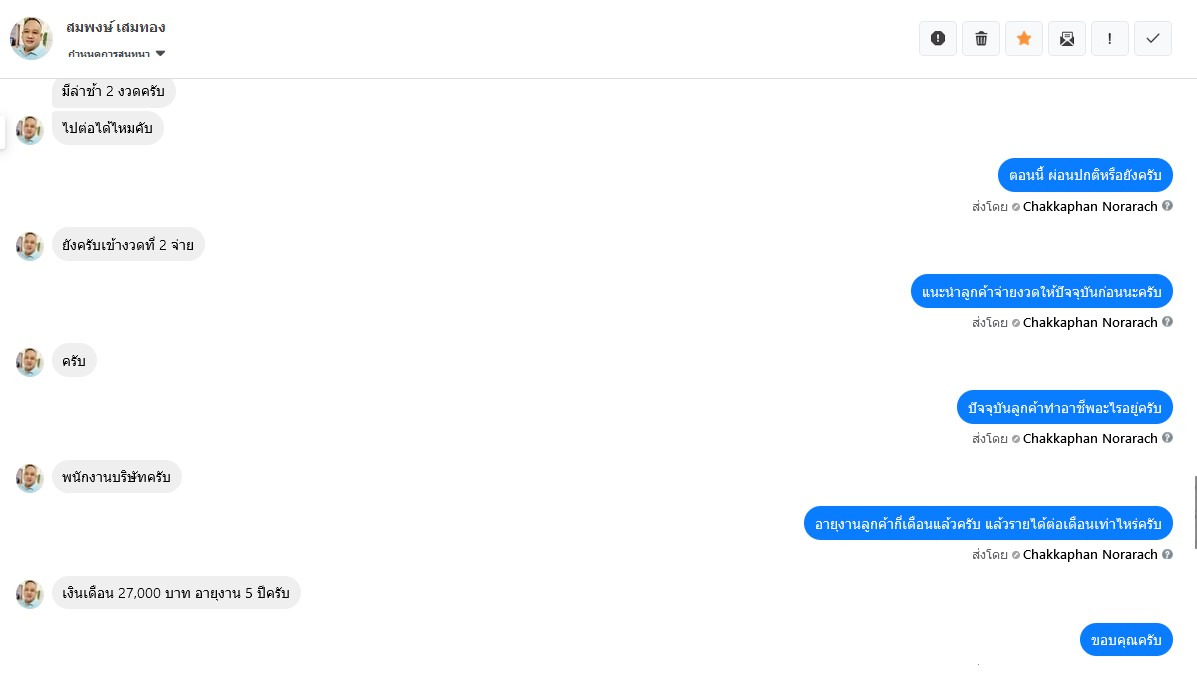The height and width of the screenshot is (676, 1197).
Task: Expand the conversation assignment dropdown arrow
Action: (x=160, y=53)
